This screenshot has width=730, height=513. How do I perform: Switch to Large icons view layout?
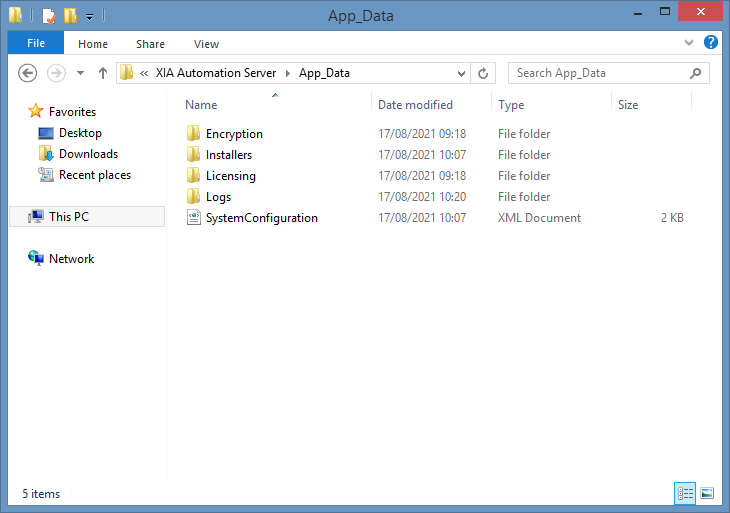[x=707, y=493]
